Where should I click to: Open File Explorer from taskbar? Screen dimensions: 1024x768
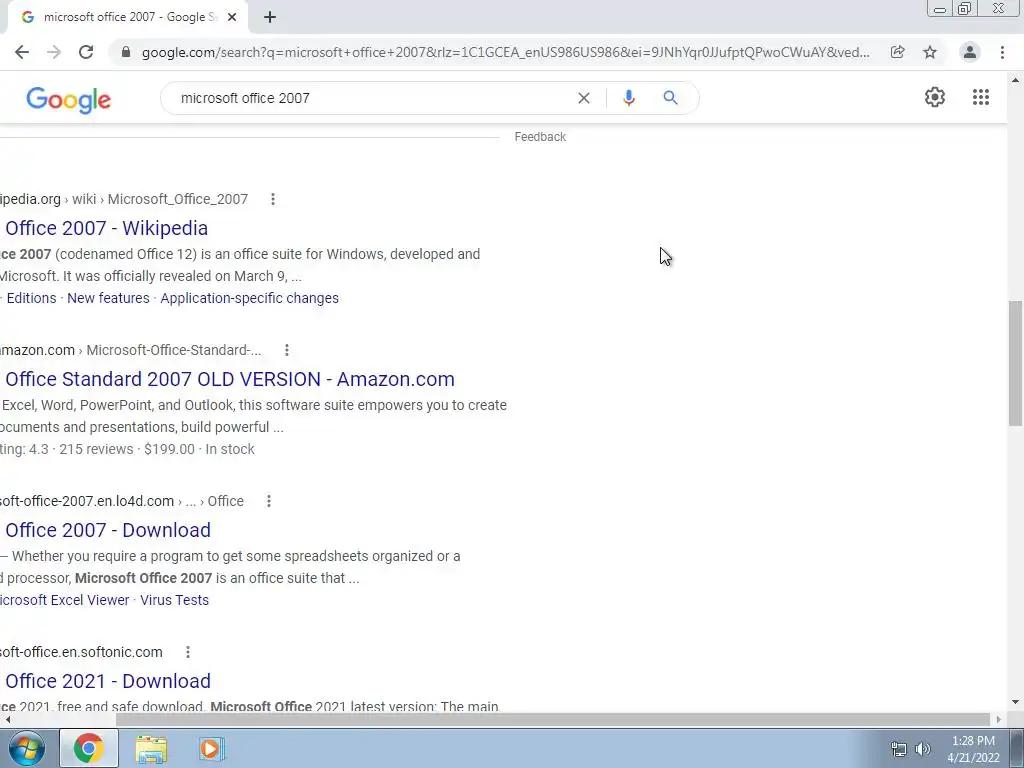[x=151, y=749]
